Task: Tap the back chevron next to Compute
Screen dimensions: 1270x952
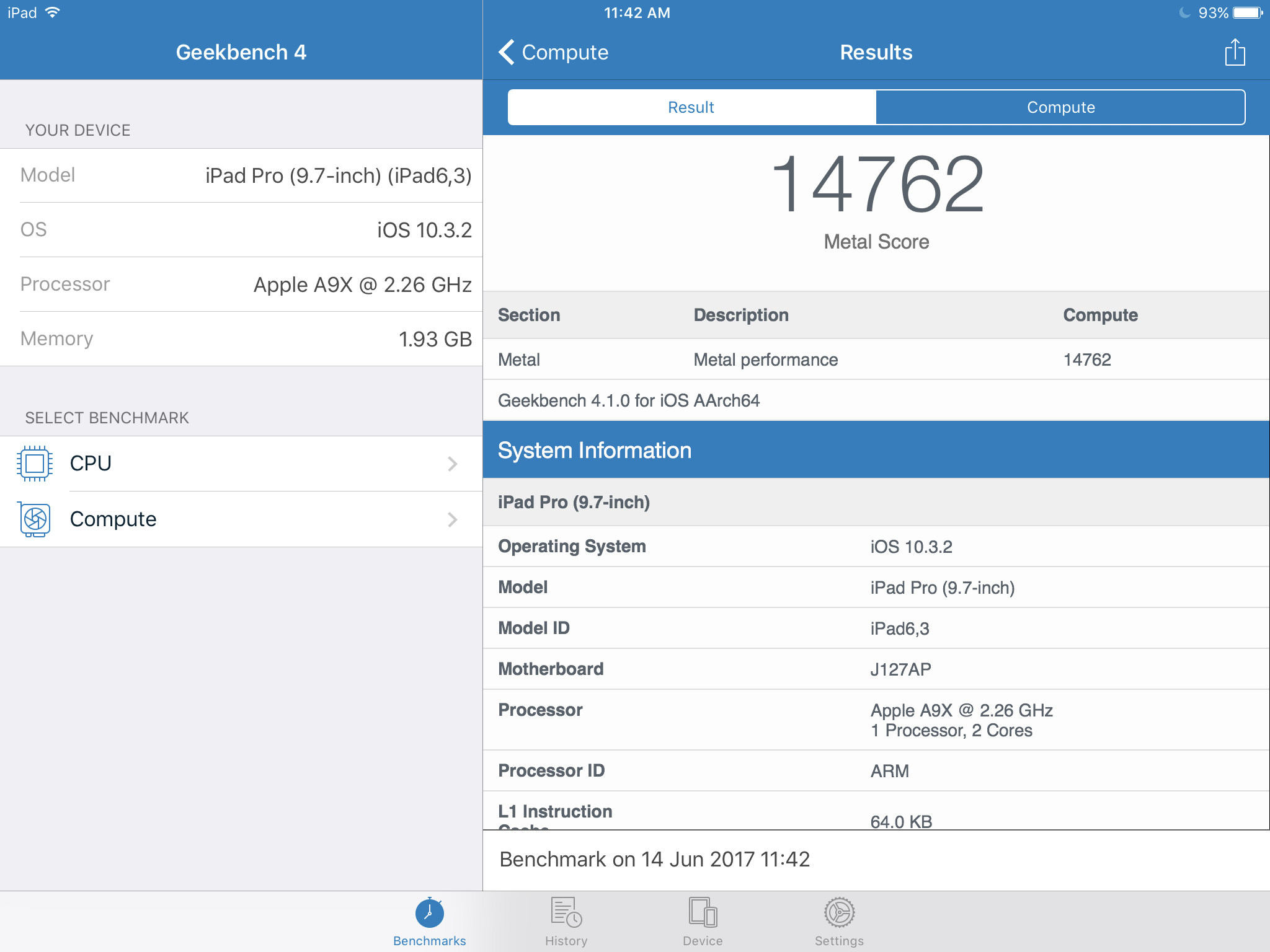Action: pyautogui.click(x=507, y=52)
